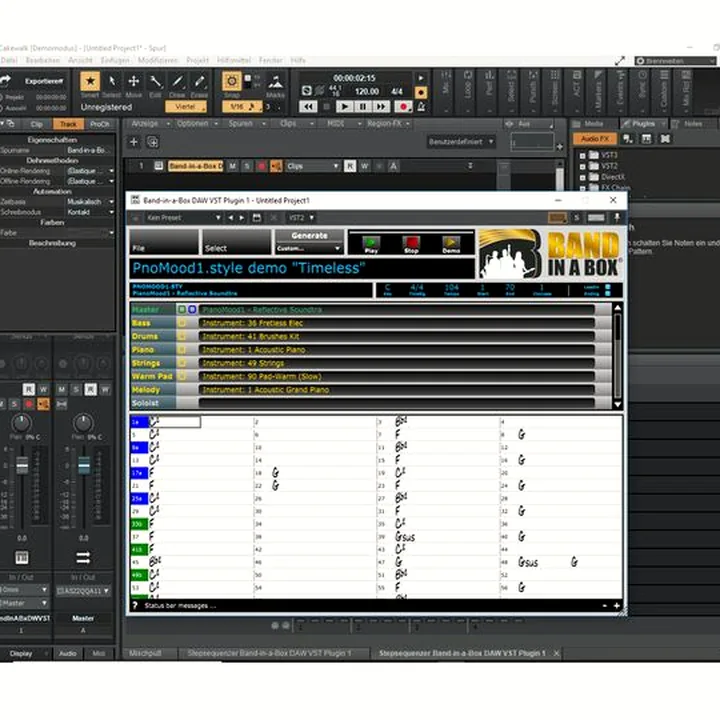
Task: Select the Smart tool star icon
Action: click(90, 81)
